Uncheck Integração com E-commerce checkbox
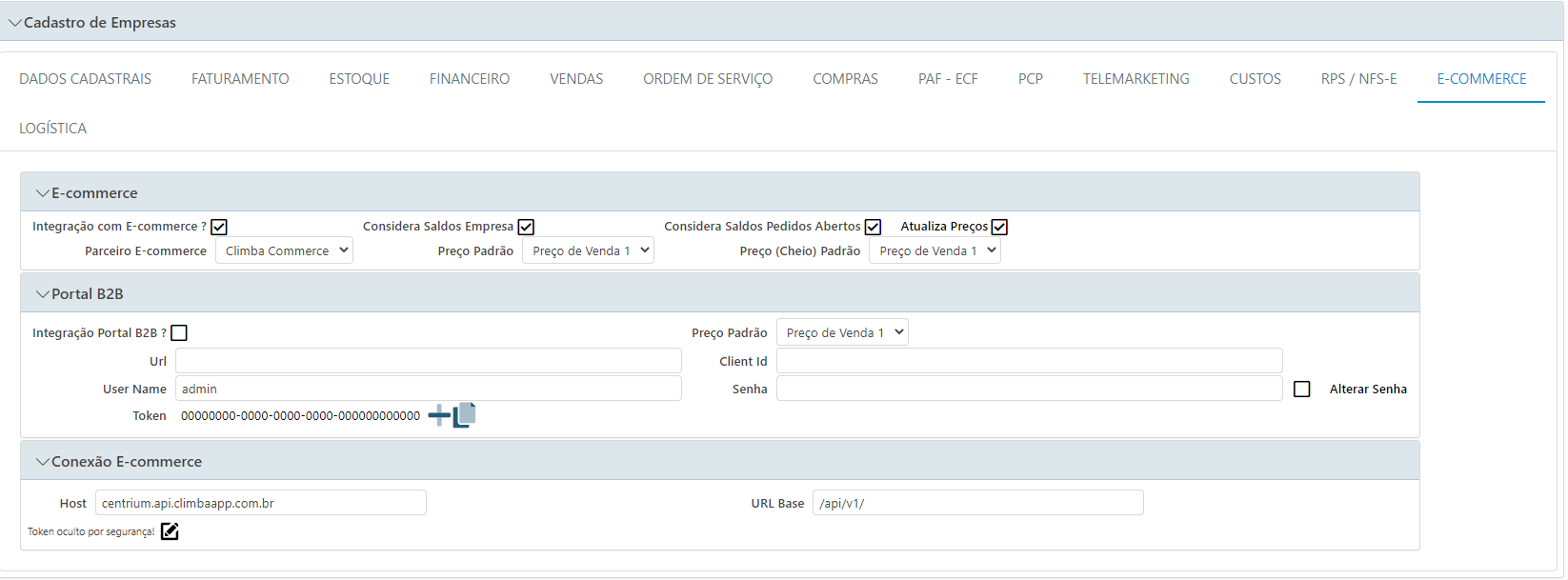 pyautogui.click(x=219, y=227)
